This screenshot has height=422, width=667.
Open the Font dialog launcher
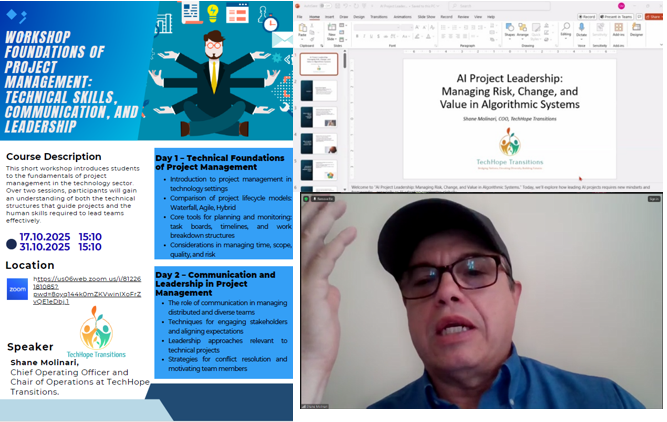[x=436, y=46]
